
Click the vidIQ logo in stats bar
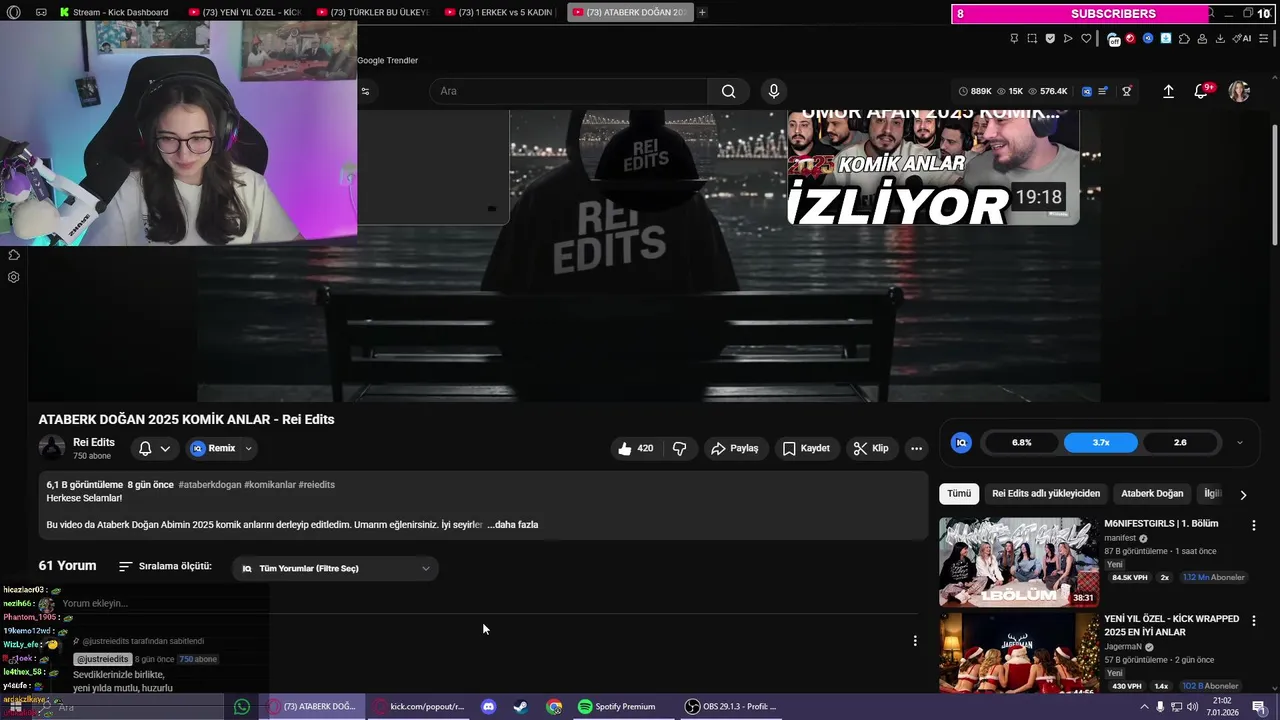click(x=1087, y=91)
